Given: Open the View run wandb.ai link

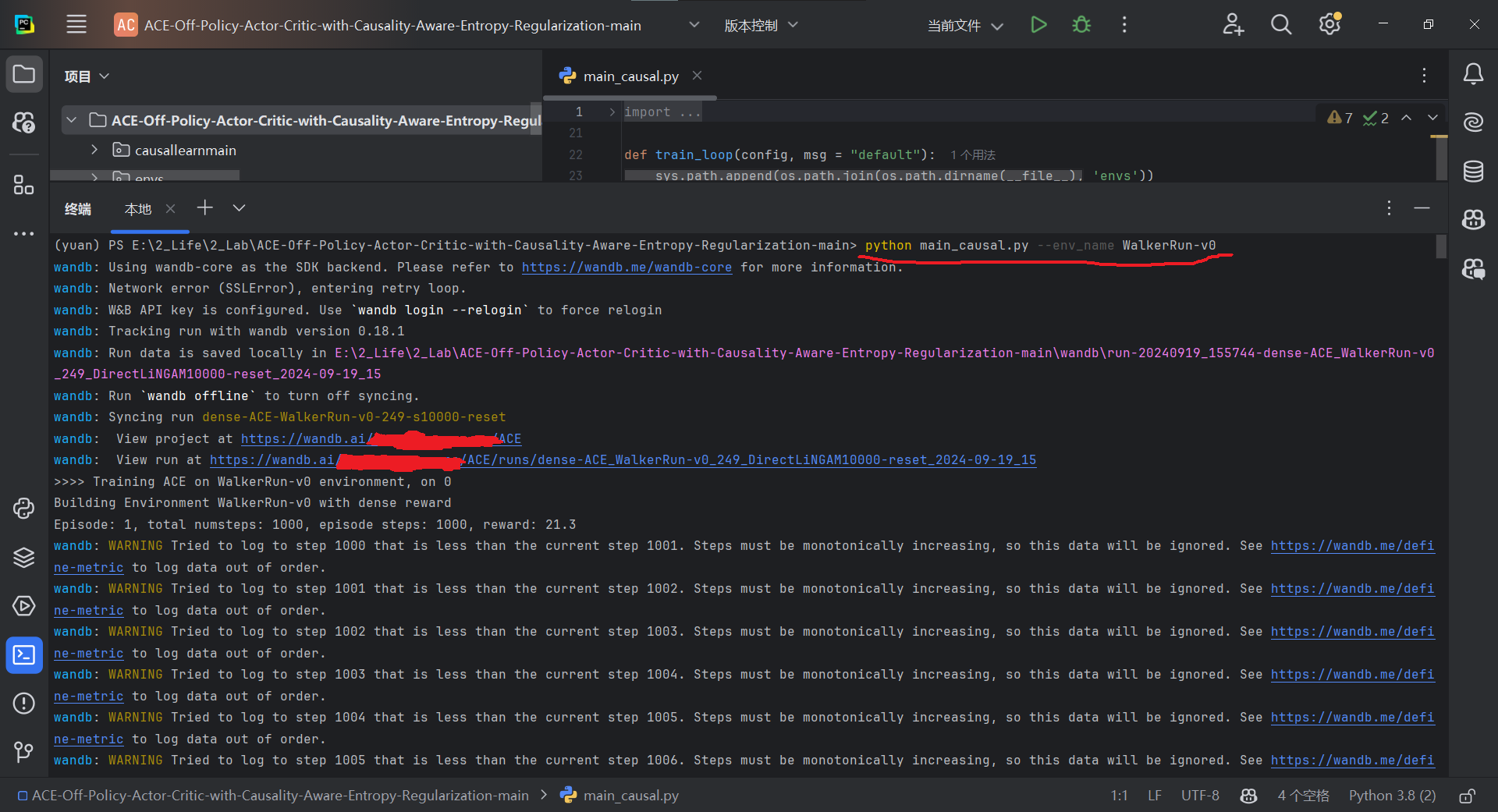Looking at the screenshot, I should tap(623, 459).
